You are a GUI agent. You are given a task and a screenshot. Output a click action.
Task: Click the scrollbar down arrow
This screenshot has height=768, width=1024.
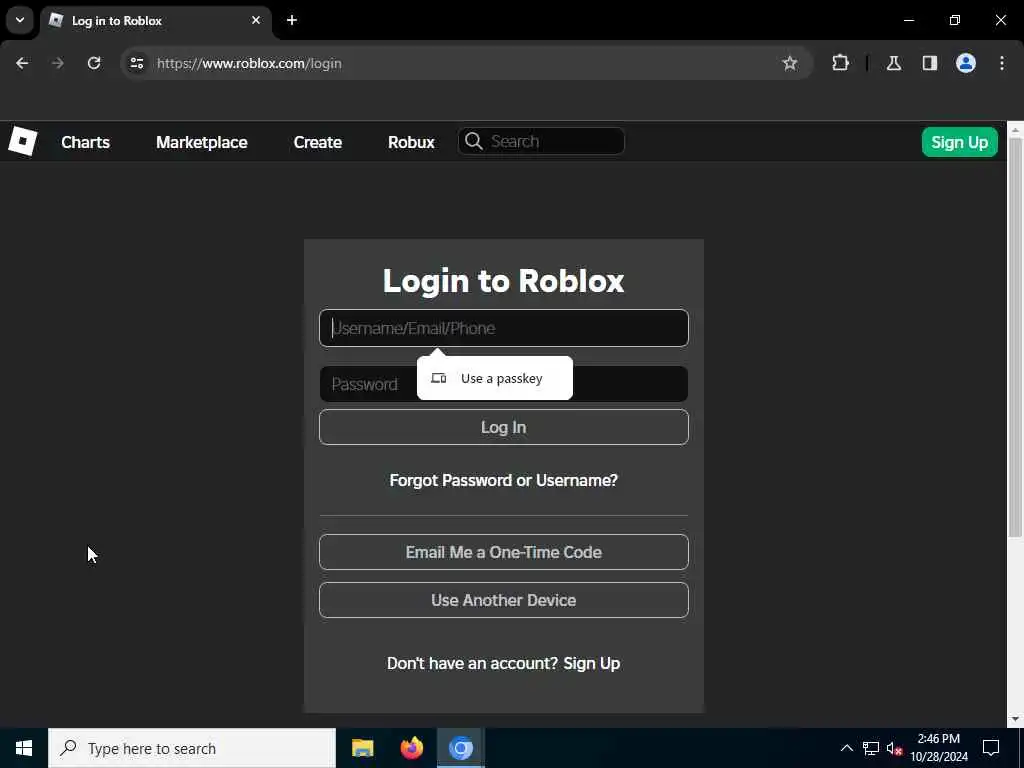1015,719
